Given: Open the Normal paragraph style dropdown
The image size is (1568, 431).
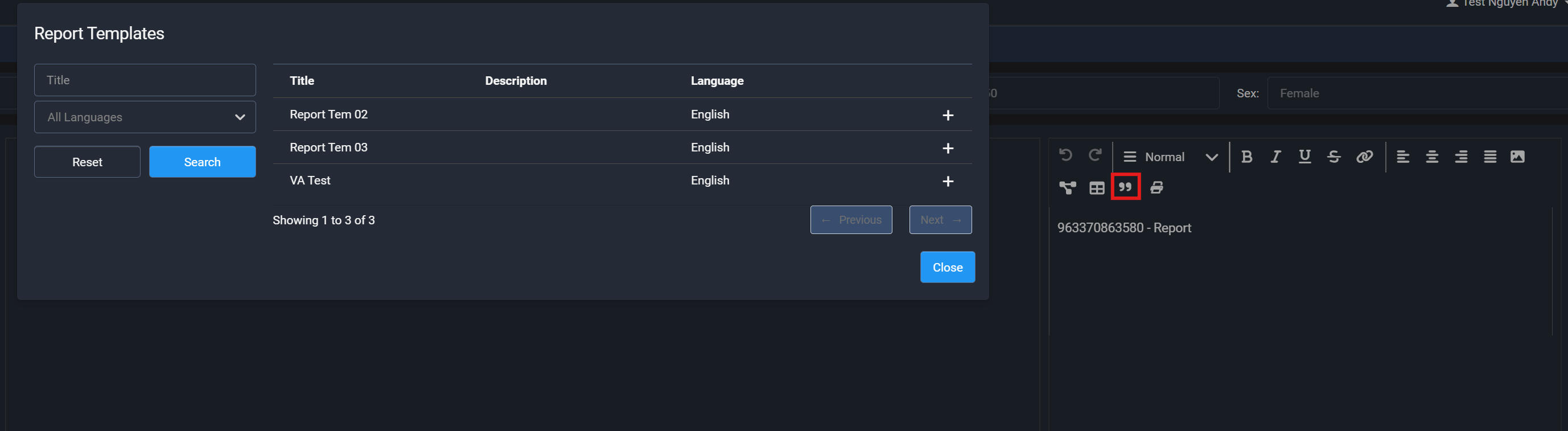Looking at the screenshot, I should (1170, 157).
